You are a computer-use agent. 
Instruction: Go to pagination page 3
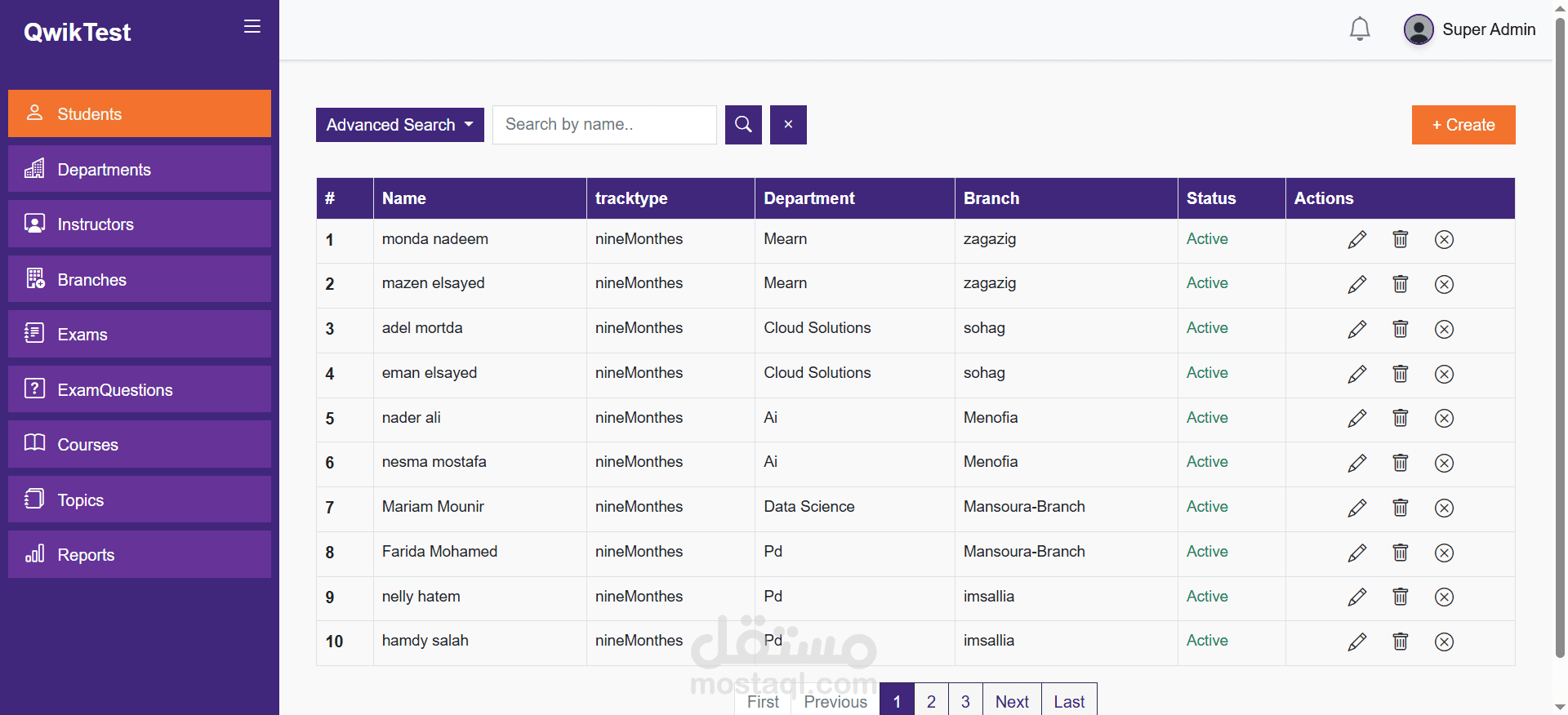tap(965, 700)
